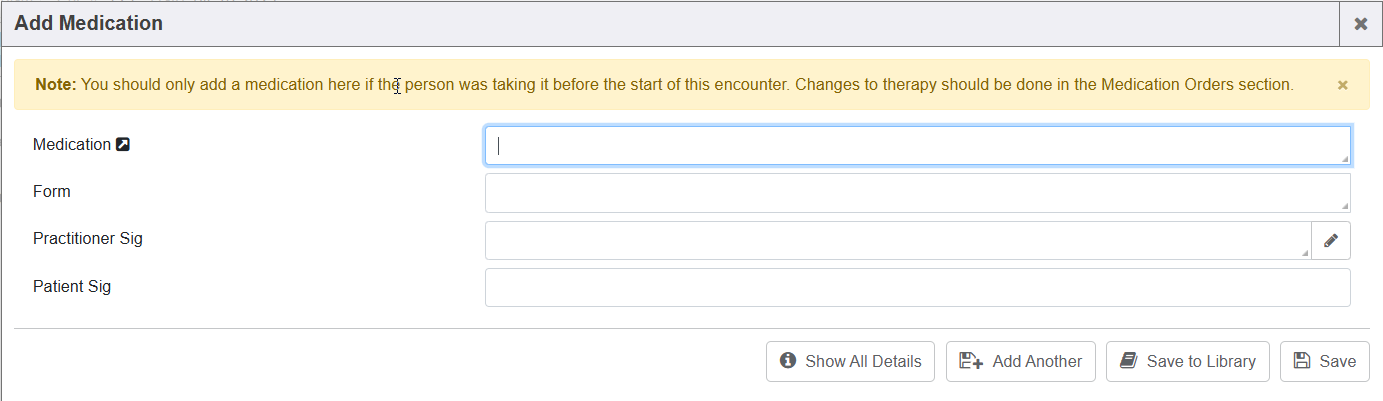The image size is (1383, 401).
Task: Activate the Patient Sig input
Action: [x=917, y=287]
